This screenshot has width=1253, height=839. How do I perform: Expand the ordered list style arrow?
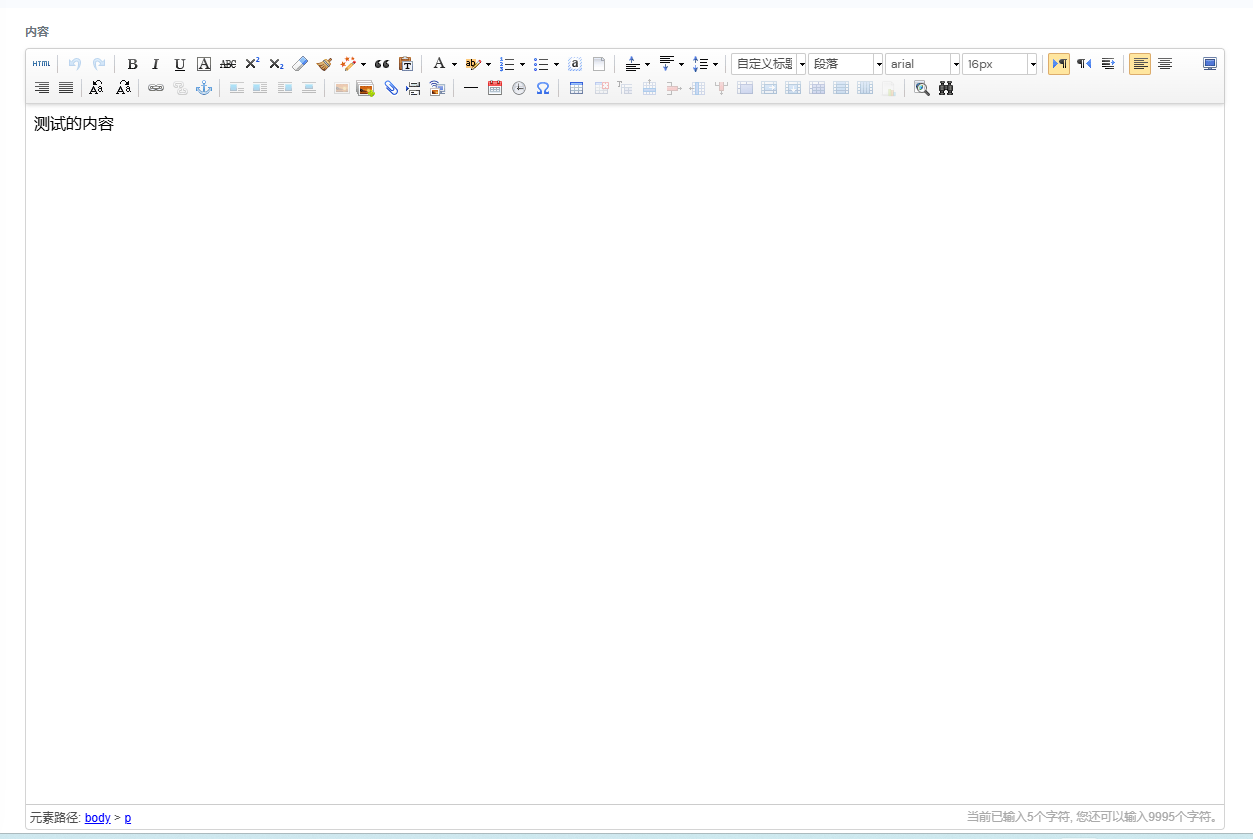tap(522, 64)
